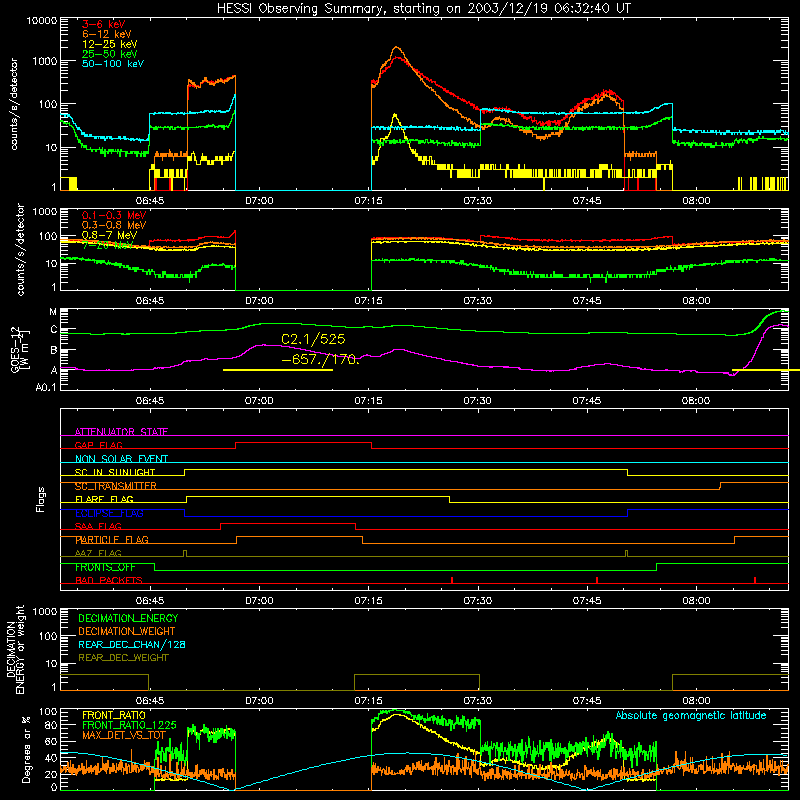The height and width of the screenshot is (800, 800).
Task: Click the vertical Flags axis label
Action: [x=40, y=499]
